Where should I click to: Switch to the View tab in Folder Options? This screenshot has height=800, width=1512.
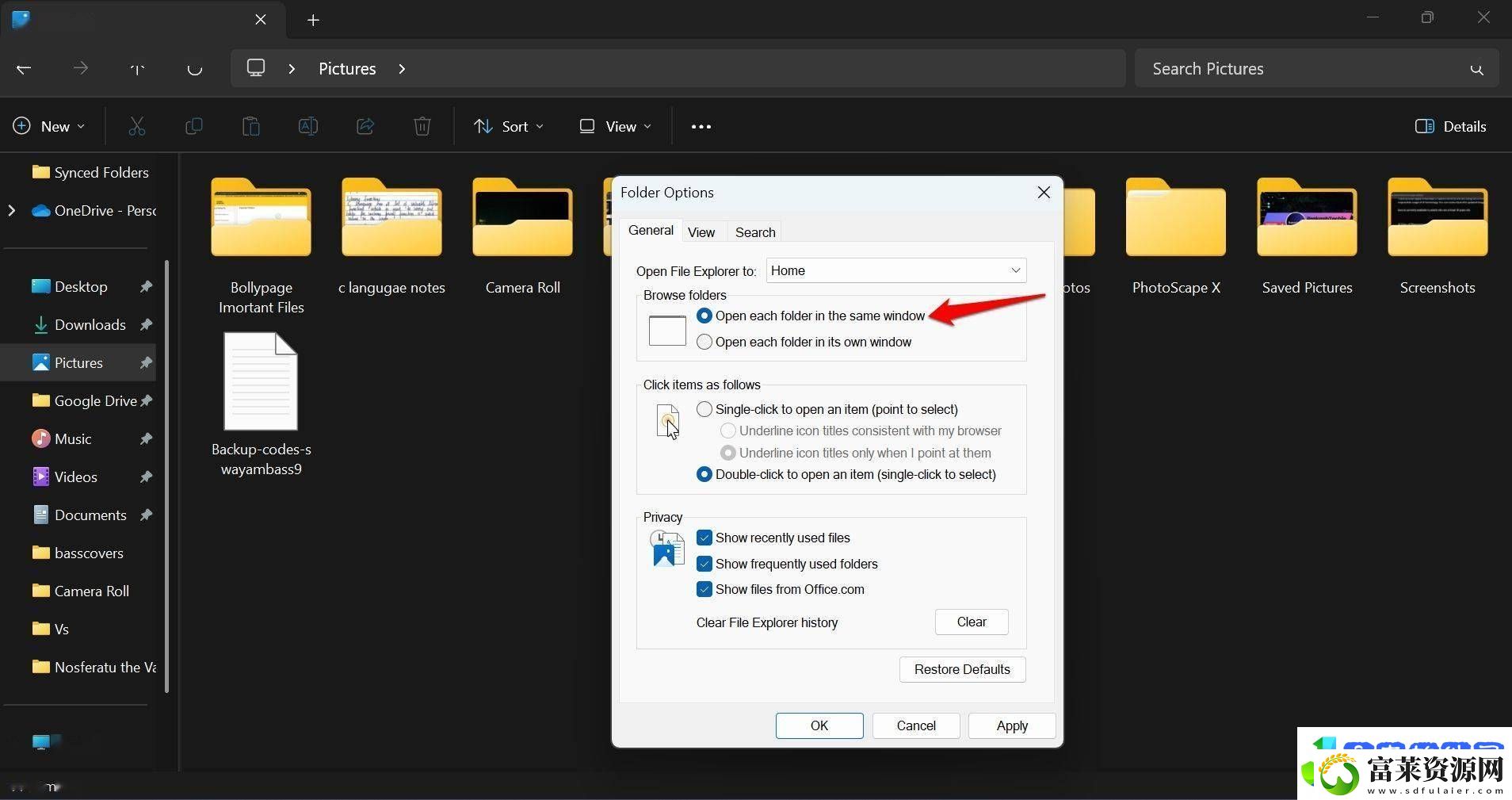(701, 232)
